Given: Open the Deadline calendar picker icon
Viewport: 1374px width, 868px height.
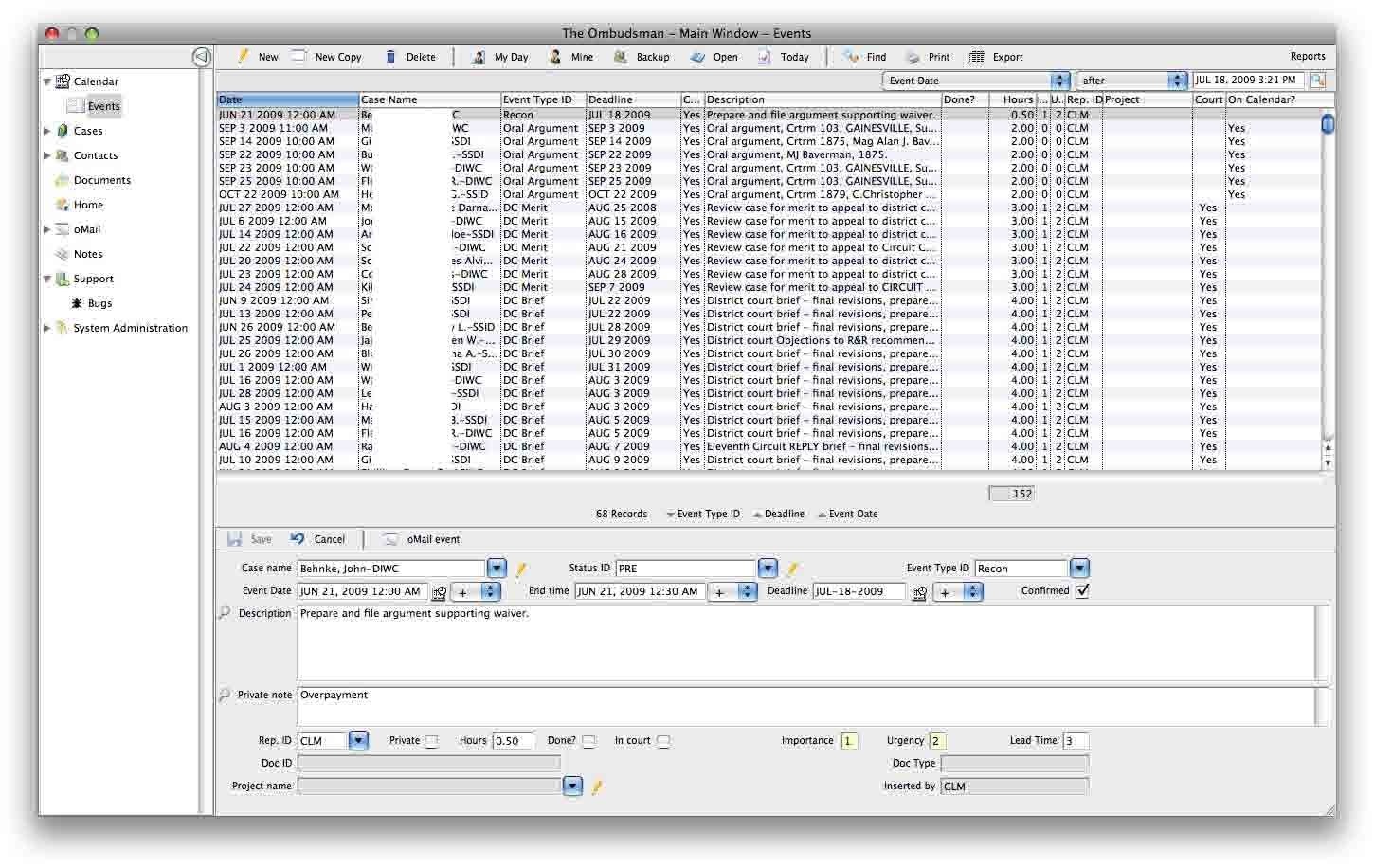Looking at the screenshot, I should click(919, 592).
